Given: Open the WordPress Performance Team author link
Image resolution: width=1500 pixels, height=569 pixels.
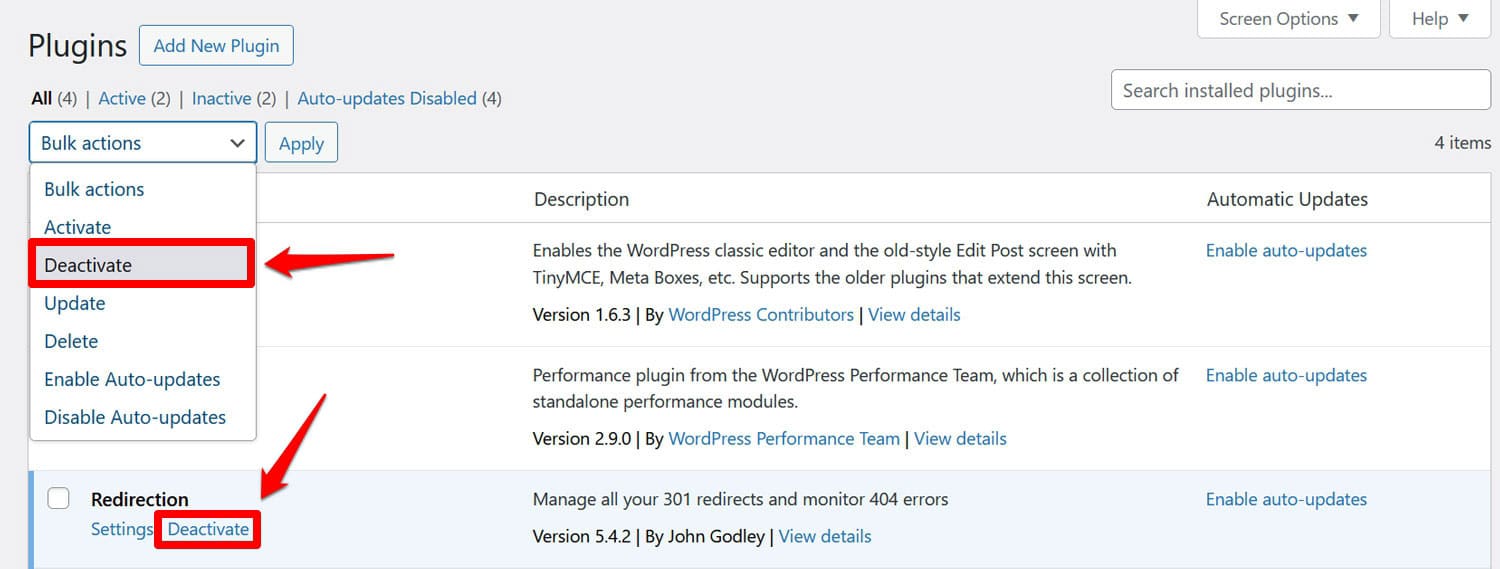Looking at the screenshot, I should (784, 438).
